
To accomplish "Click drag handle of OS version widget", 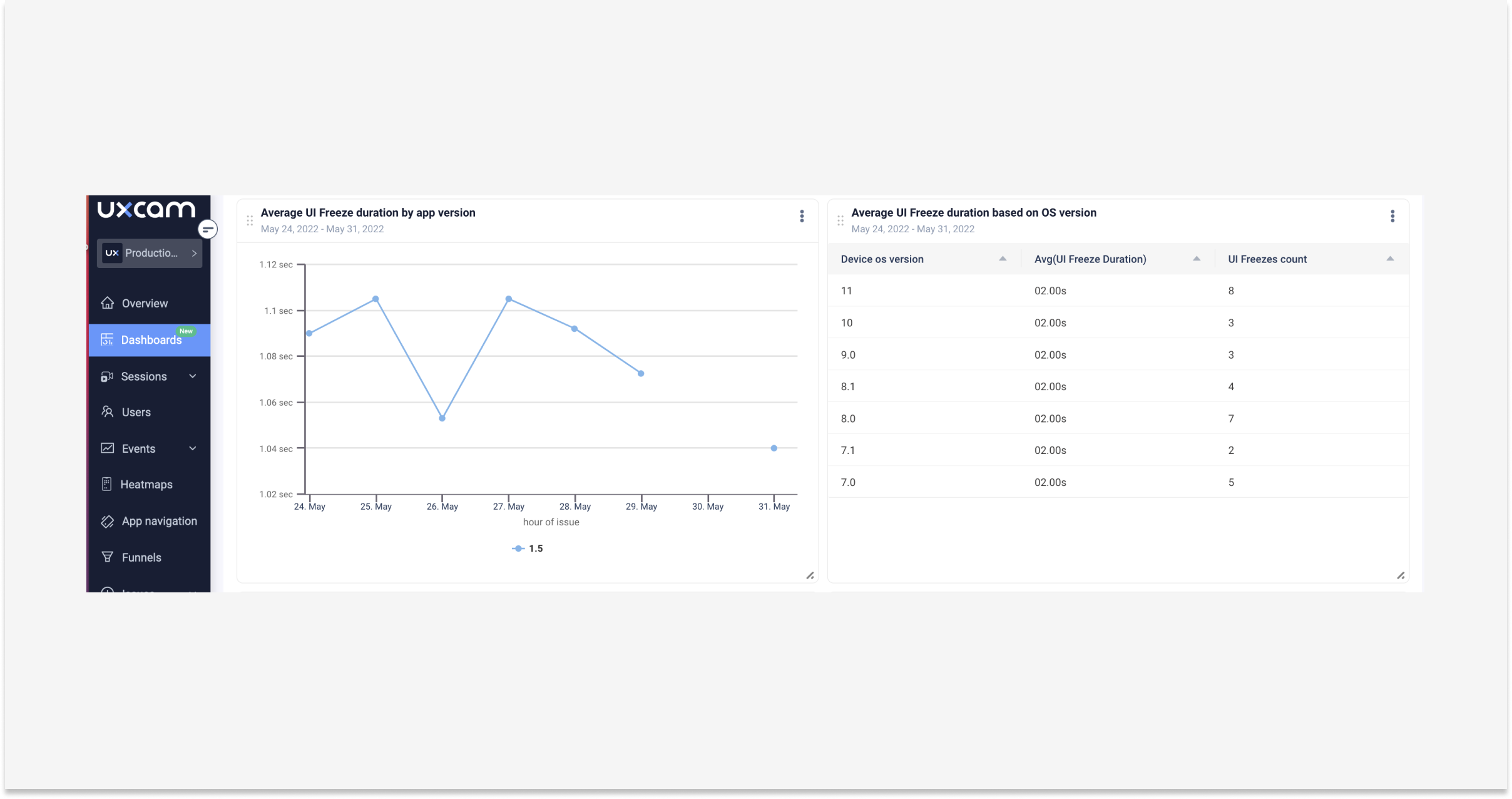I will (840, 220).
